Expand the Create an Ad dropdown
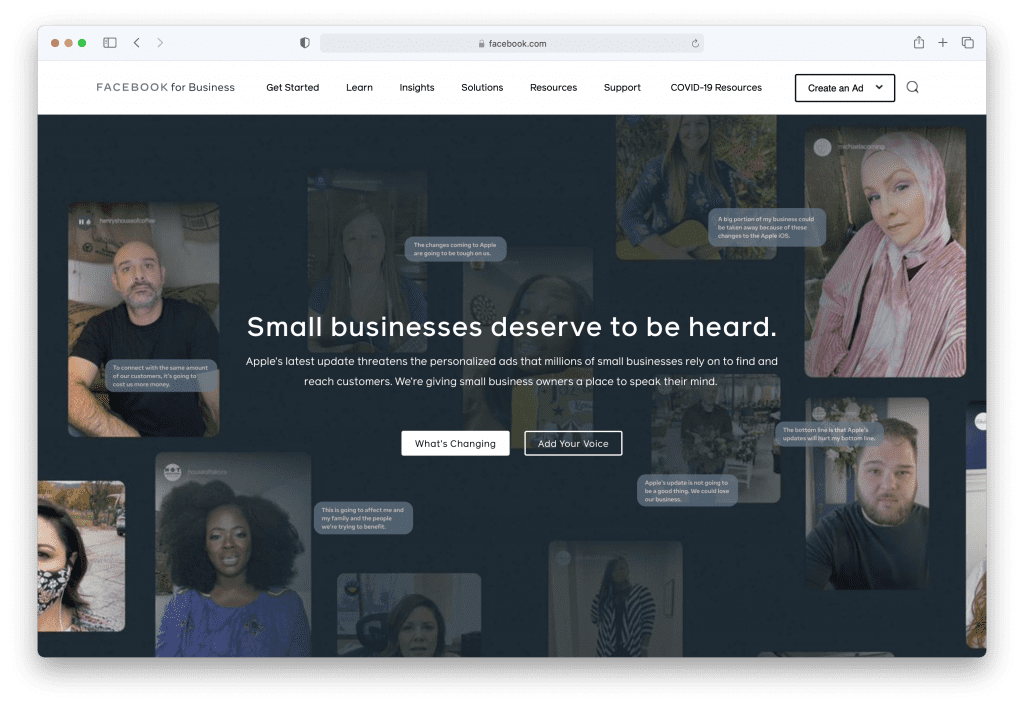 coord(844,87)
